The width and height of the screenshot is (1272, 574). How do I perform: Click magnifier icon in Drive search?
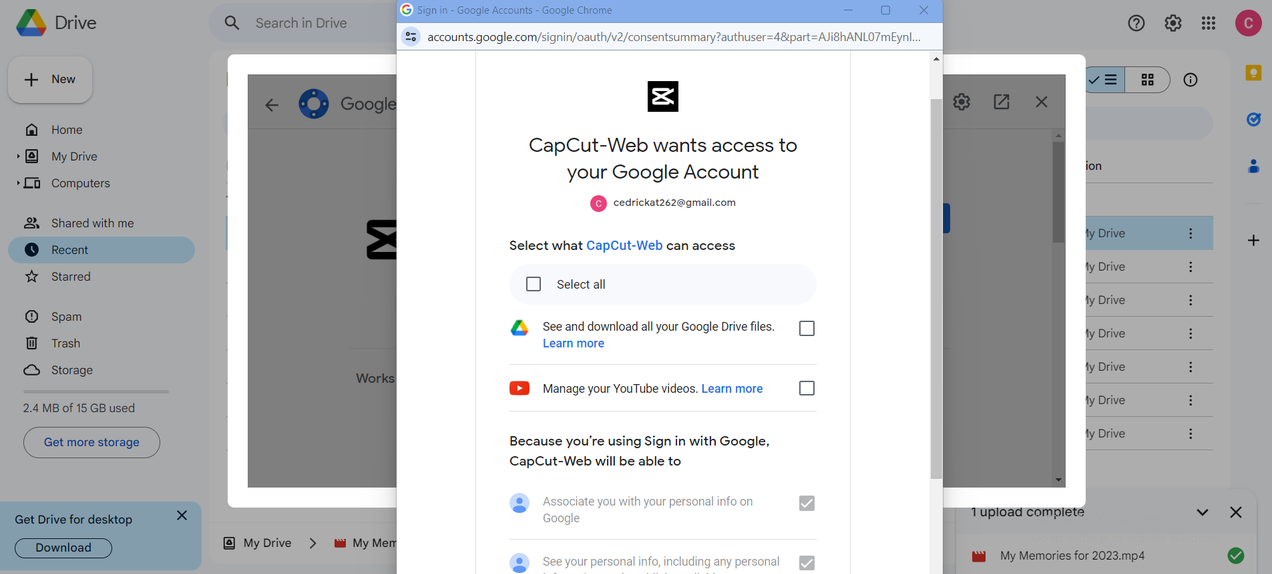232,23
